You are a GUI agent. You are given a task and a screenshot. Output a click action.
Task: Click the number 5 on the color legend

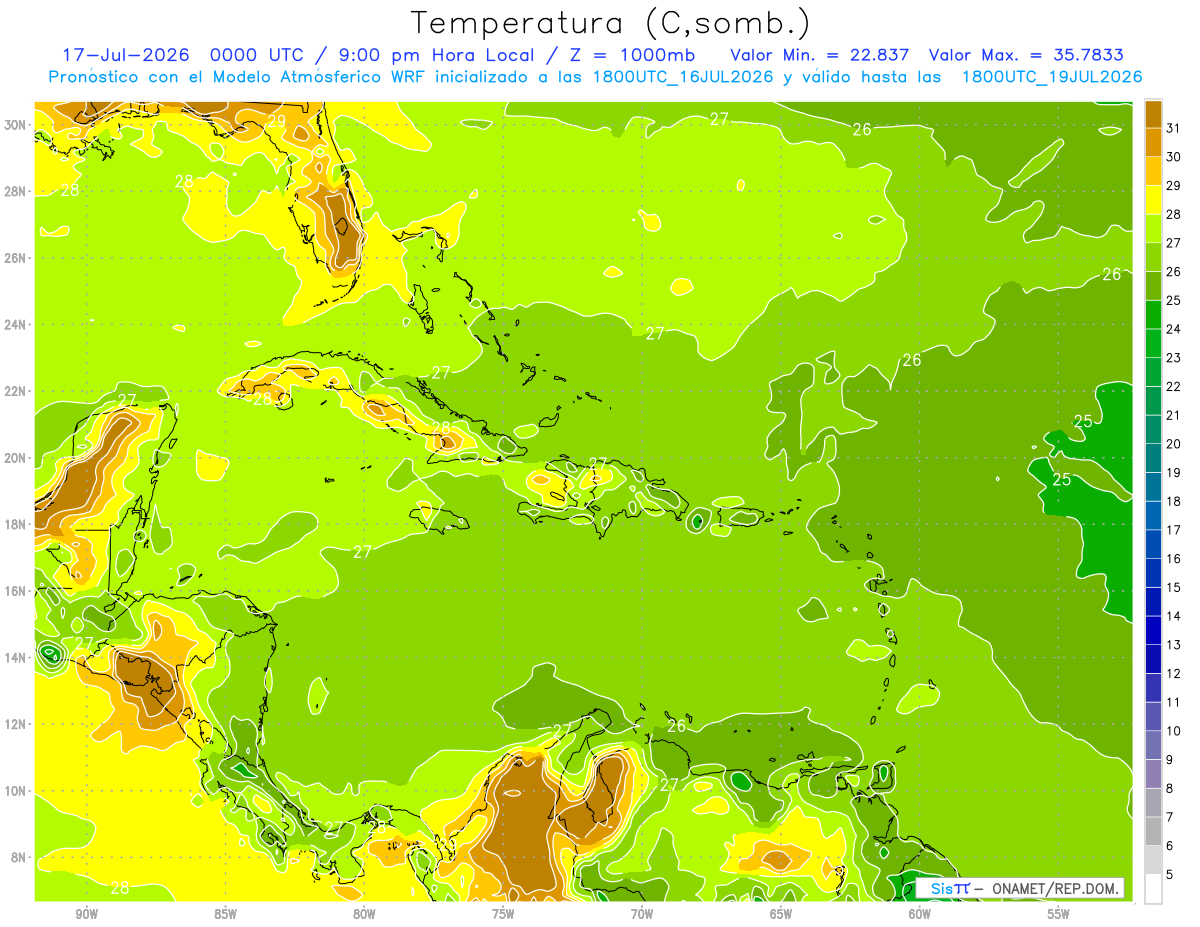tap(1170, 875)
